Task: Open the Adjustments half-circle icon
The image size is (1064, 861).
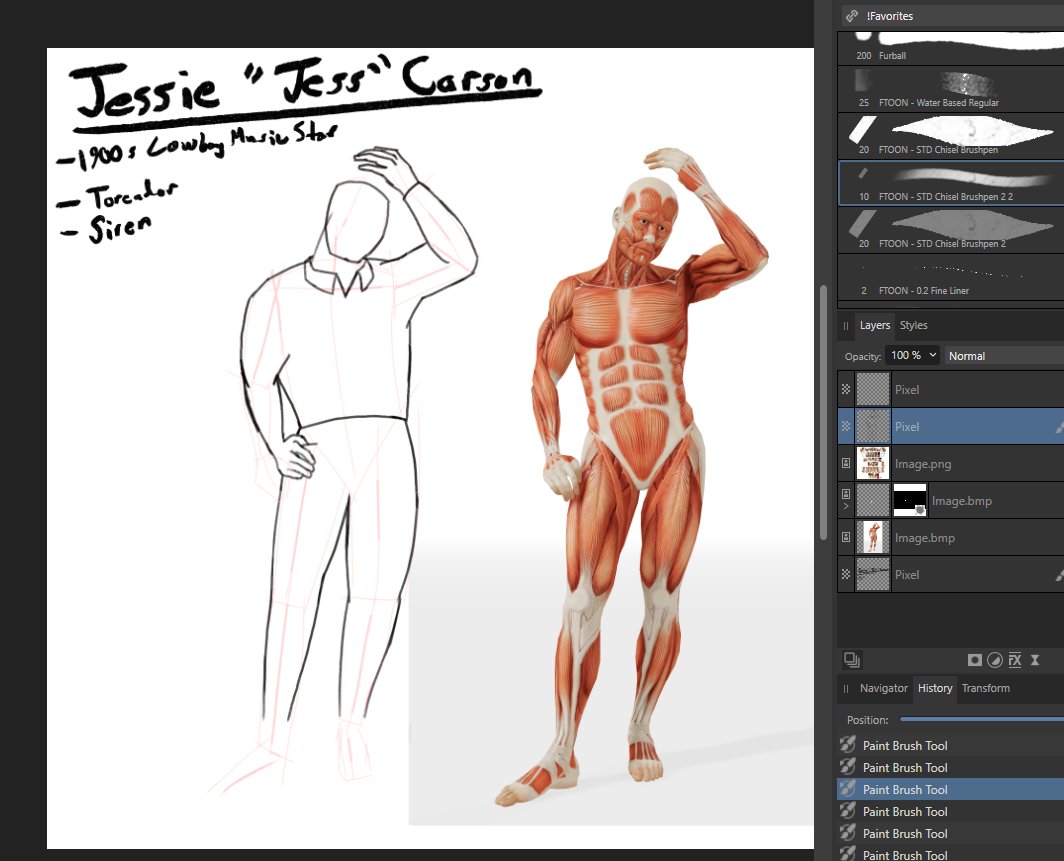Action: pyautogui.click(x=995, y=659)
